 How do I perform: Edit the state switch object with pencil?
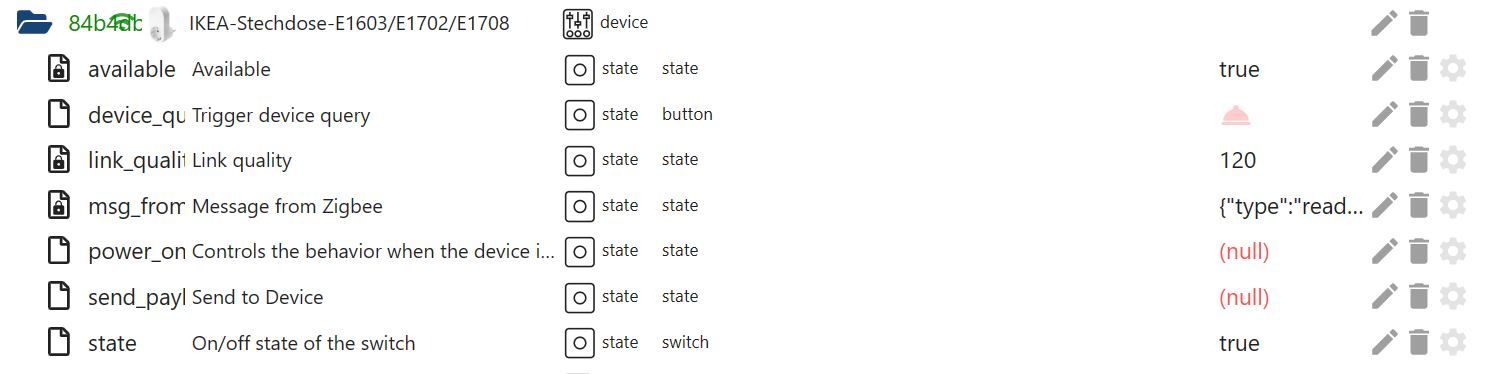pos(1384,343)
